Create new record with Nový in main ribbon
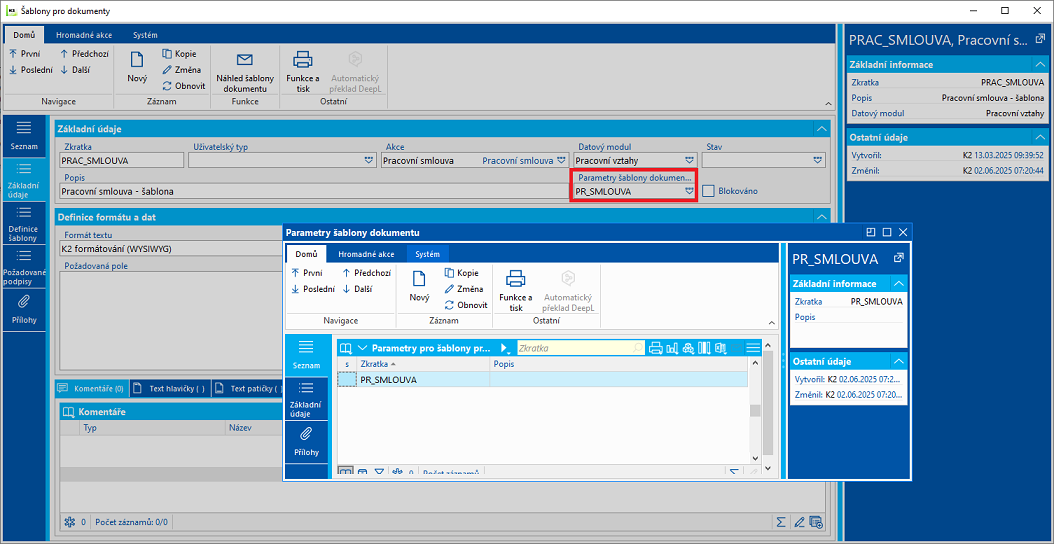The image size is (1054, 544). pyautogui.click(x=137, y=68)
